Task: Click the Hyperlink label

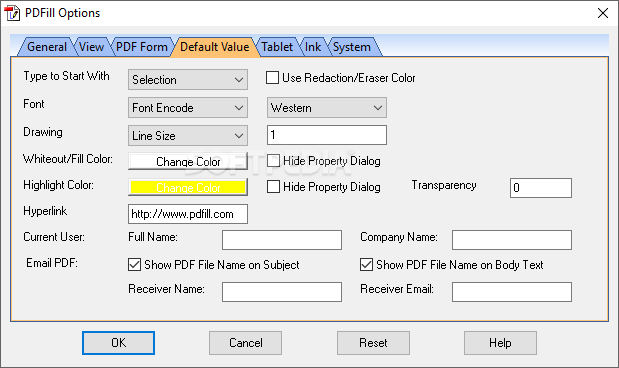Action: (x=45, y=211)
